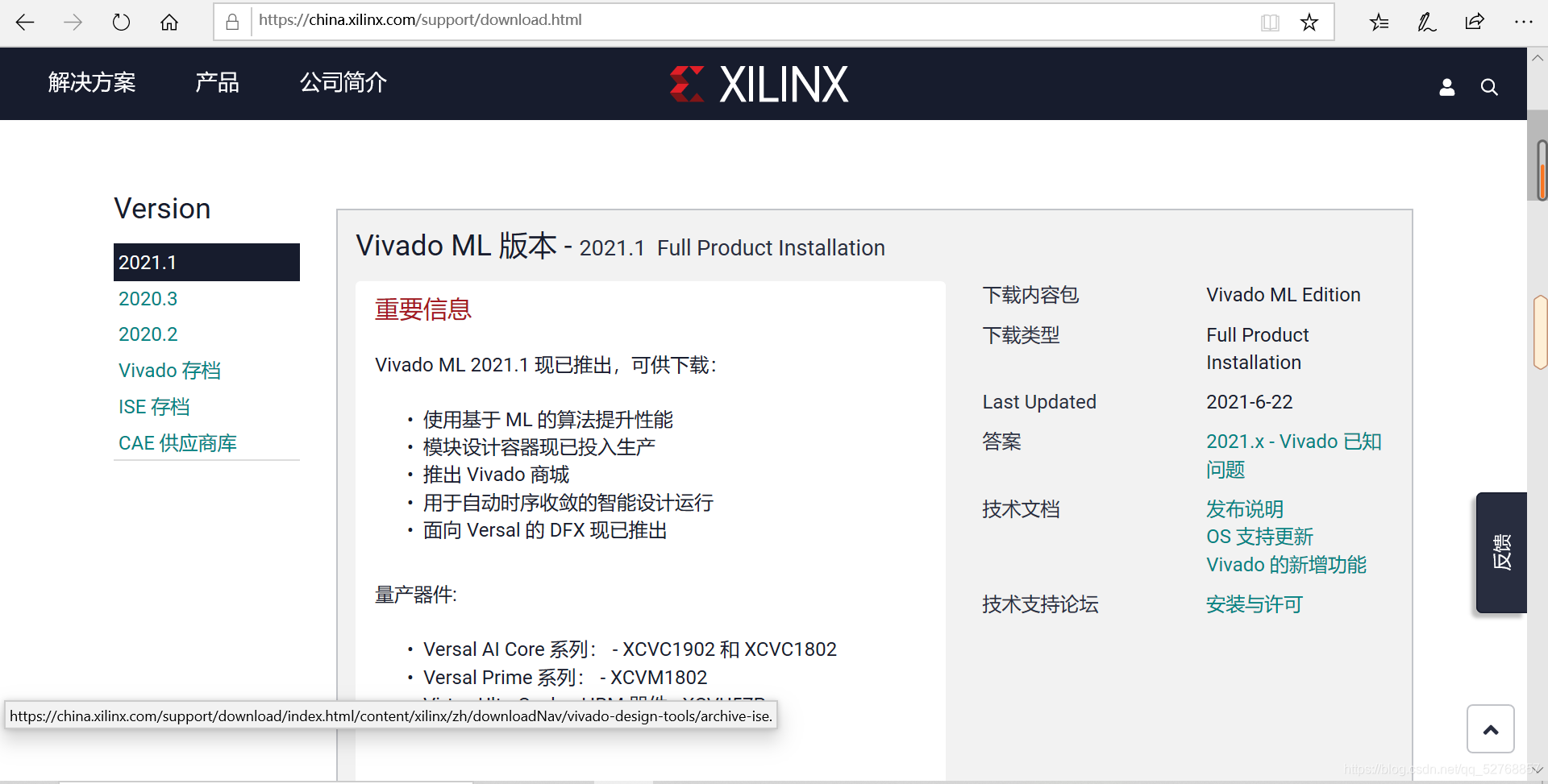Screen dimensions: 1548x784
Task: Click the site search magnifier icon
Action: (1489, 87)
